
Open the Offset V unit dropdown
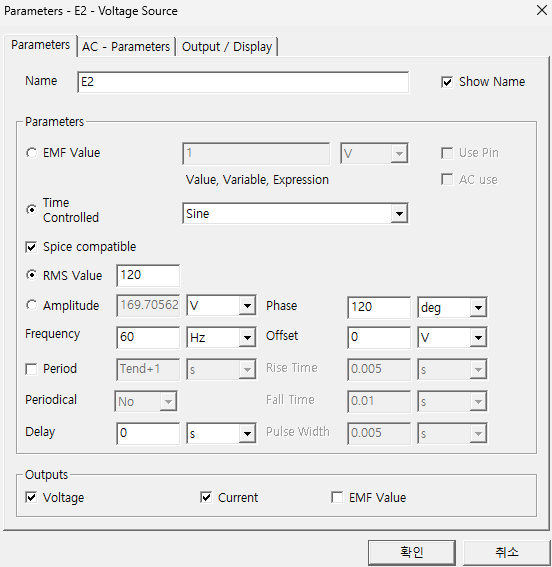click(x=478, y=337)
